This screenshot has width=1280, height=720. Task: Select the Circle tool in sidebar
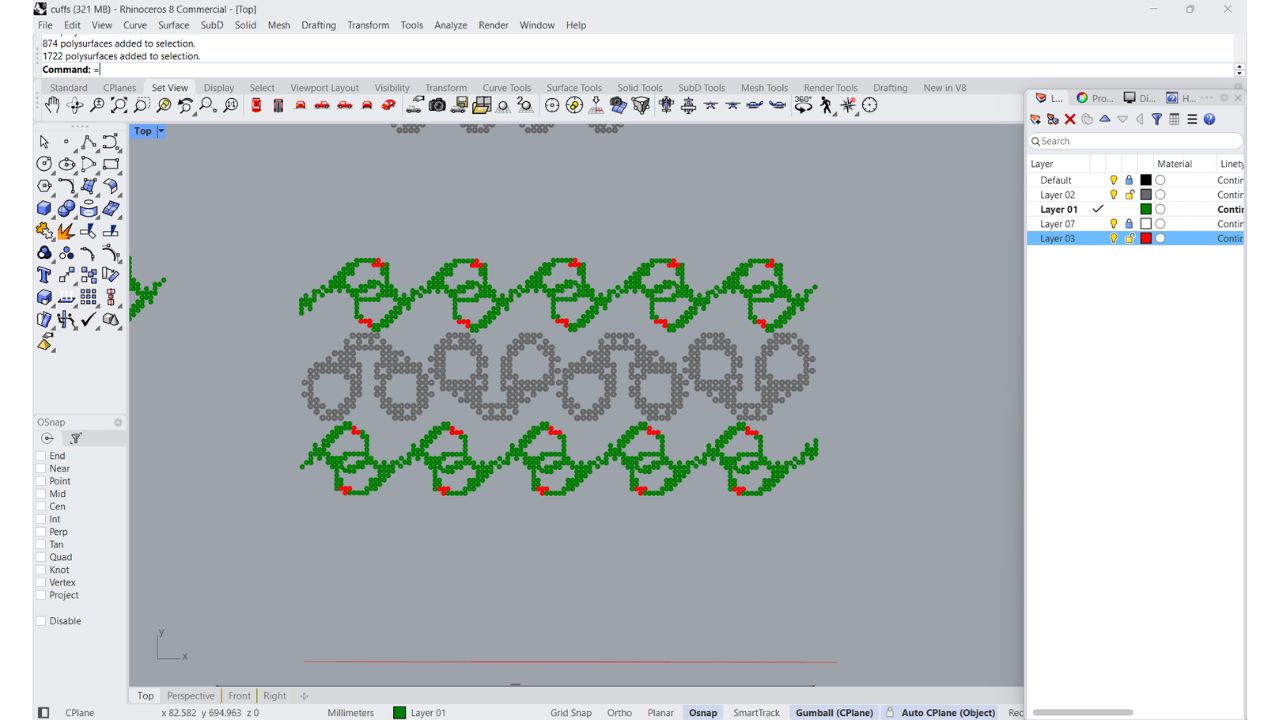[x=44, y=164]
